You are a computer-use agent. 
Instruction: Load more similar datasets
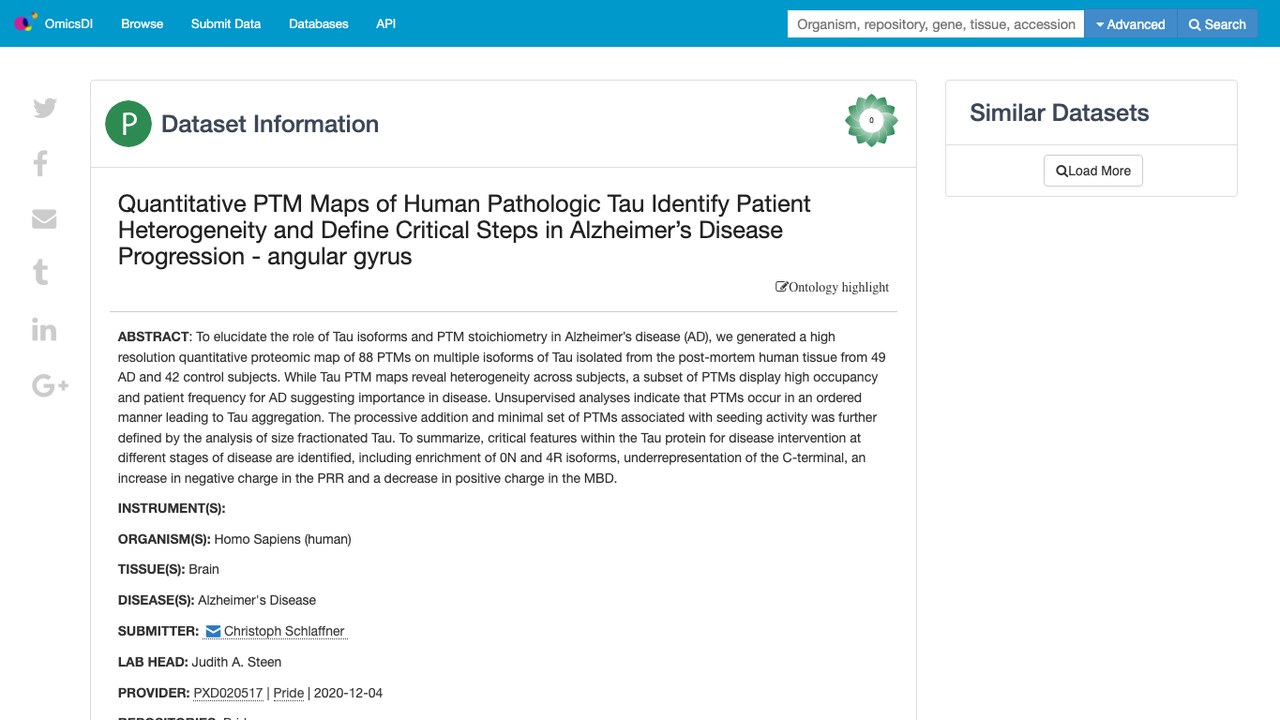[x=1093, y=171]
